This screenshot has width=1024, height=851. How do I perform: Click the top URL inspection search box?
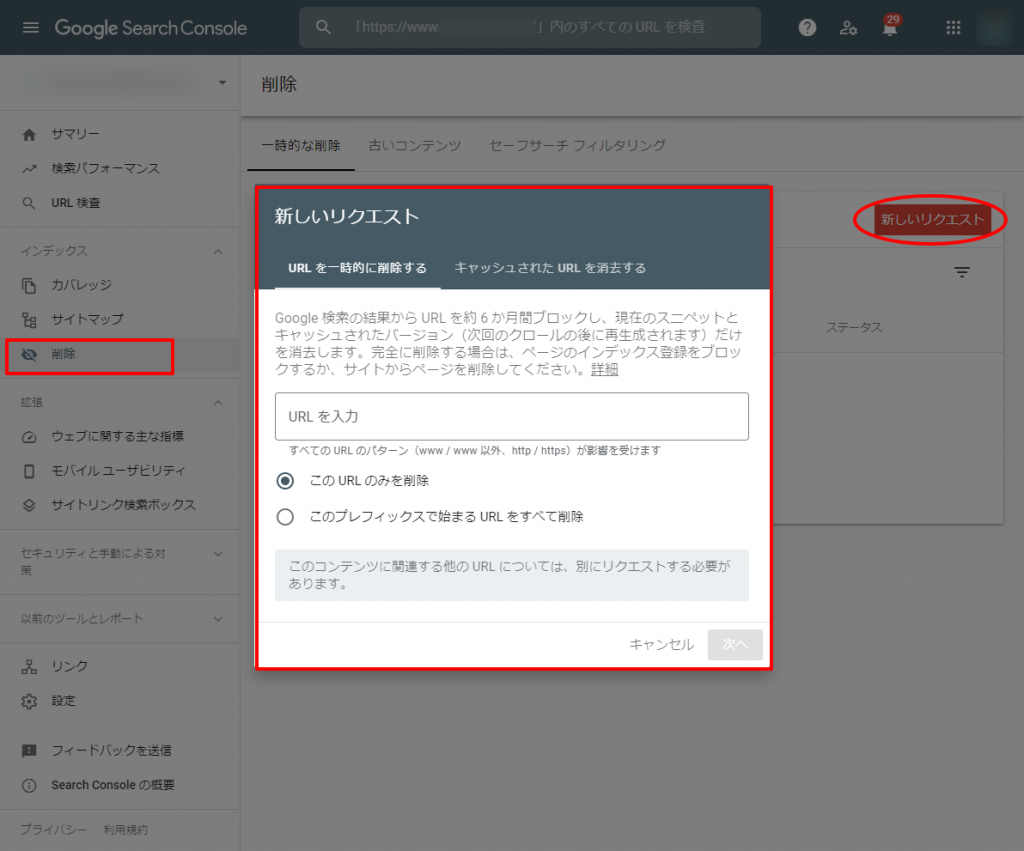(x=530, y=27)
